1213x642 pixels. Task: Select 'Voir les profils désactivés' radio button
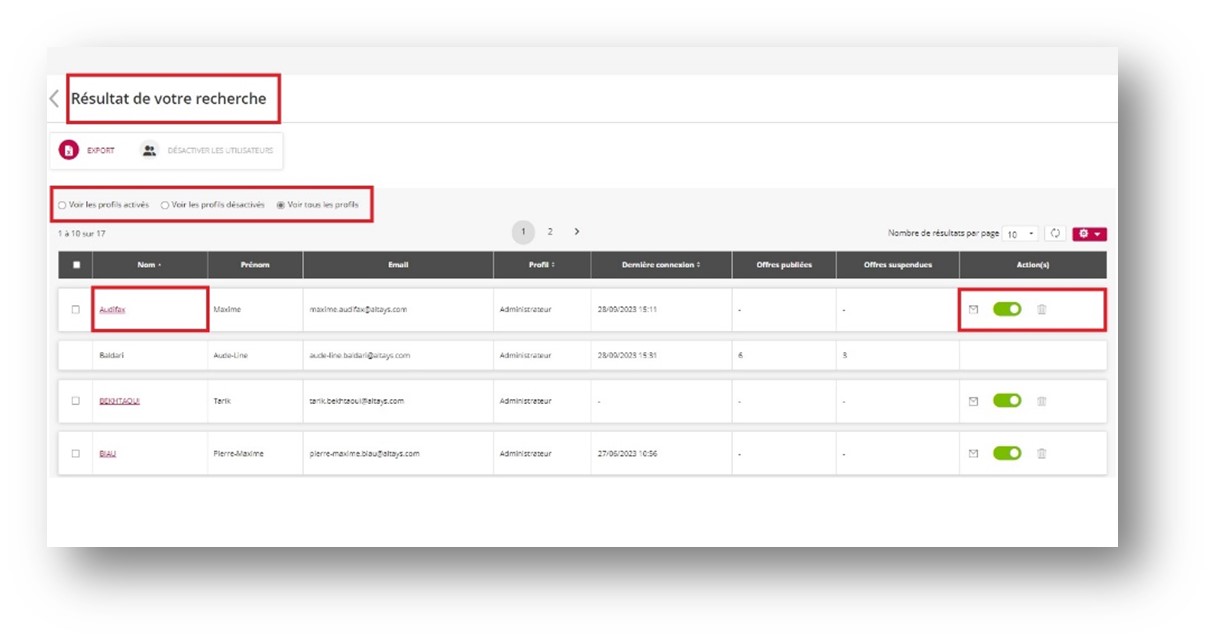click(165, 205)
